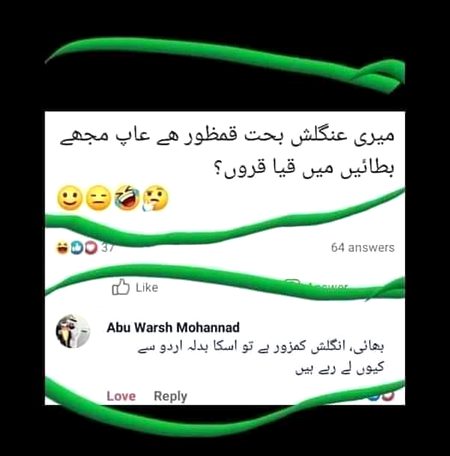Open Abu Warsh Mohannad's profile picture
The width and height of the screenshot is (450, 456).
pos(73,331)
